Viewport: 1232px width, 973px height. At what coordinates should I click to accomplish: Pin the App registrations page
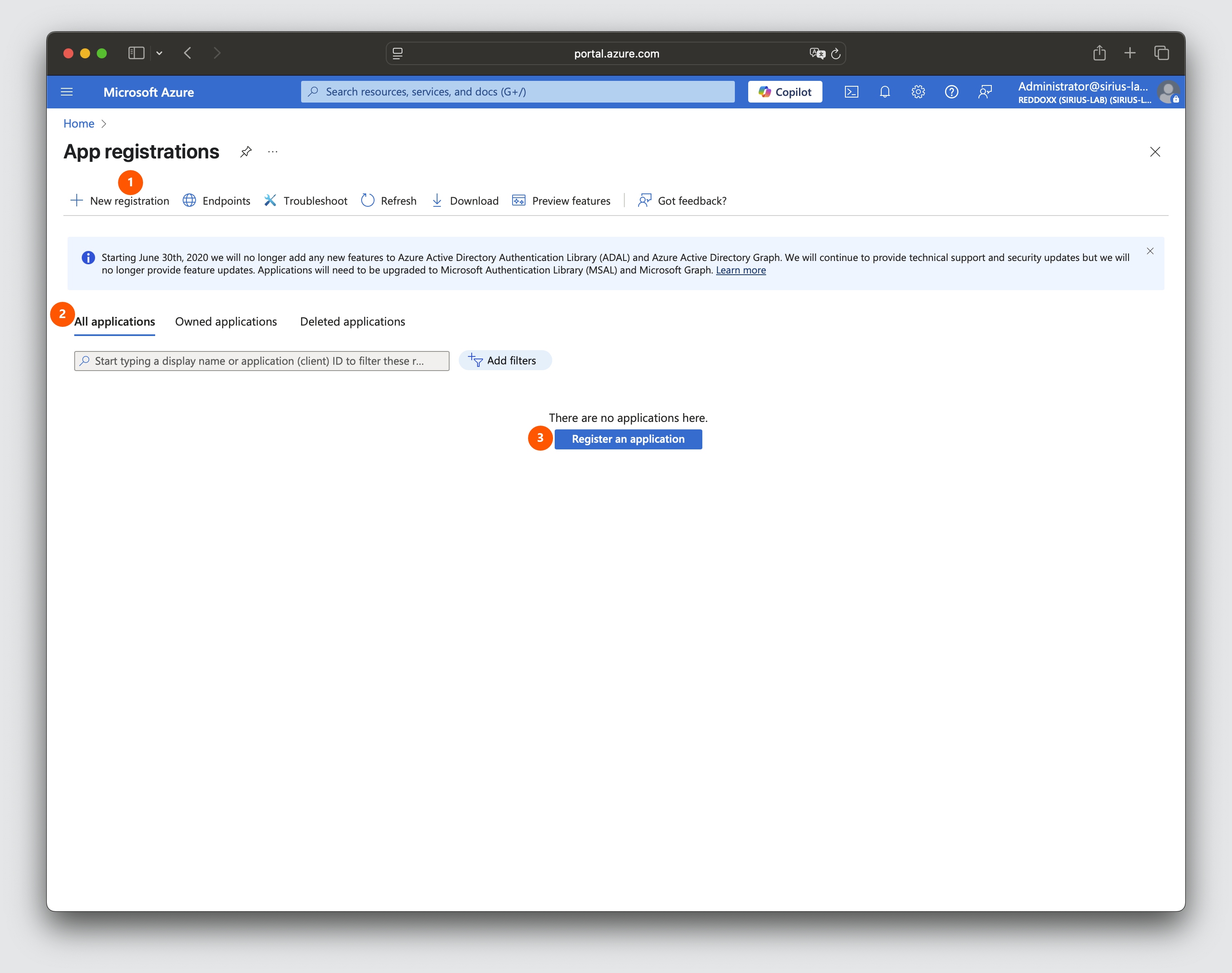point(246,151)
